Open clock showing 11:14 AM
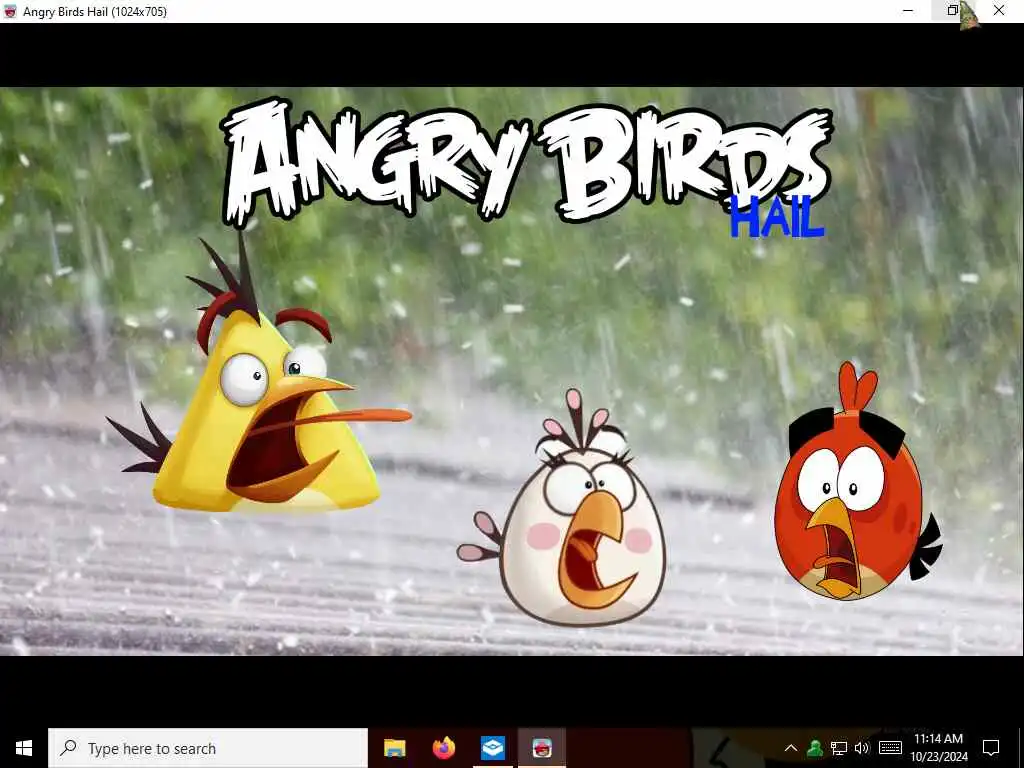 coord(938,748)
